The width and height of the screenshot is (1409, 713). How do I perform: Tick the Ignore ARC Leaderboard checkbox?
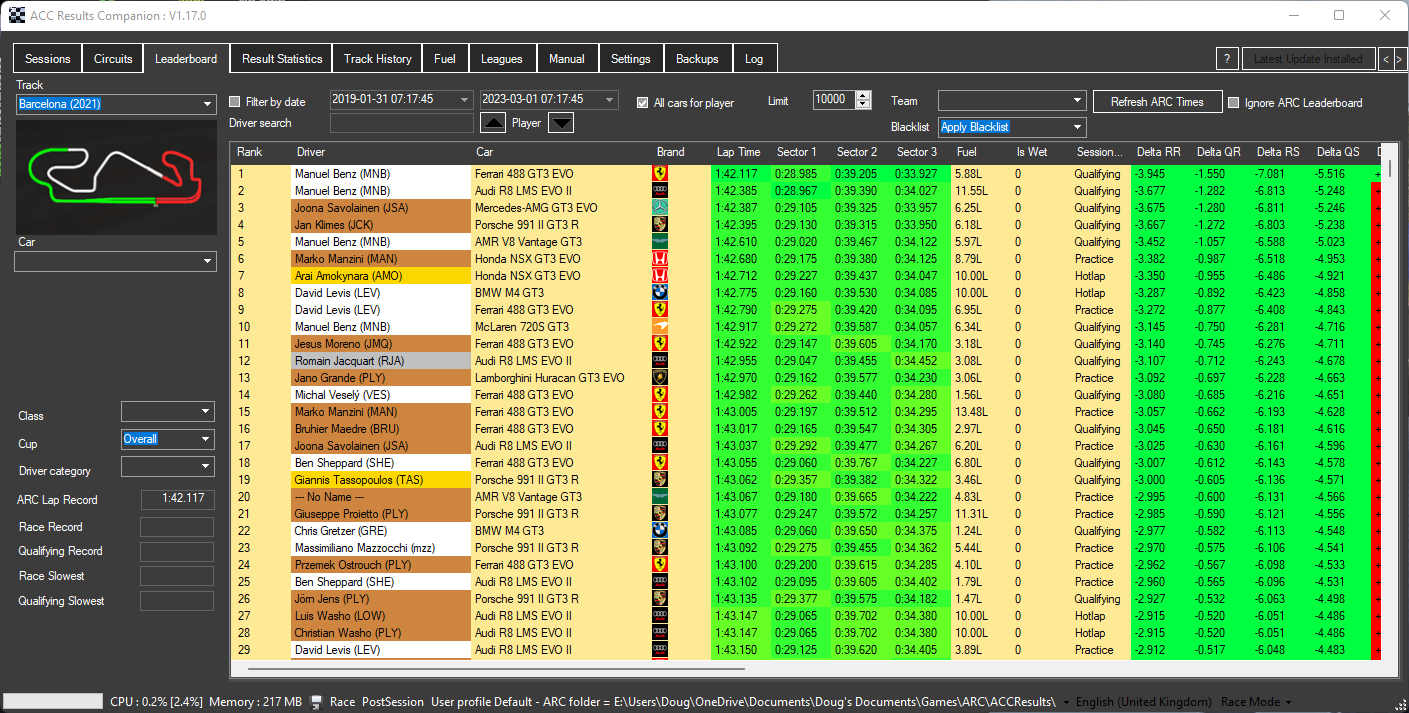1234,102
